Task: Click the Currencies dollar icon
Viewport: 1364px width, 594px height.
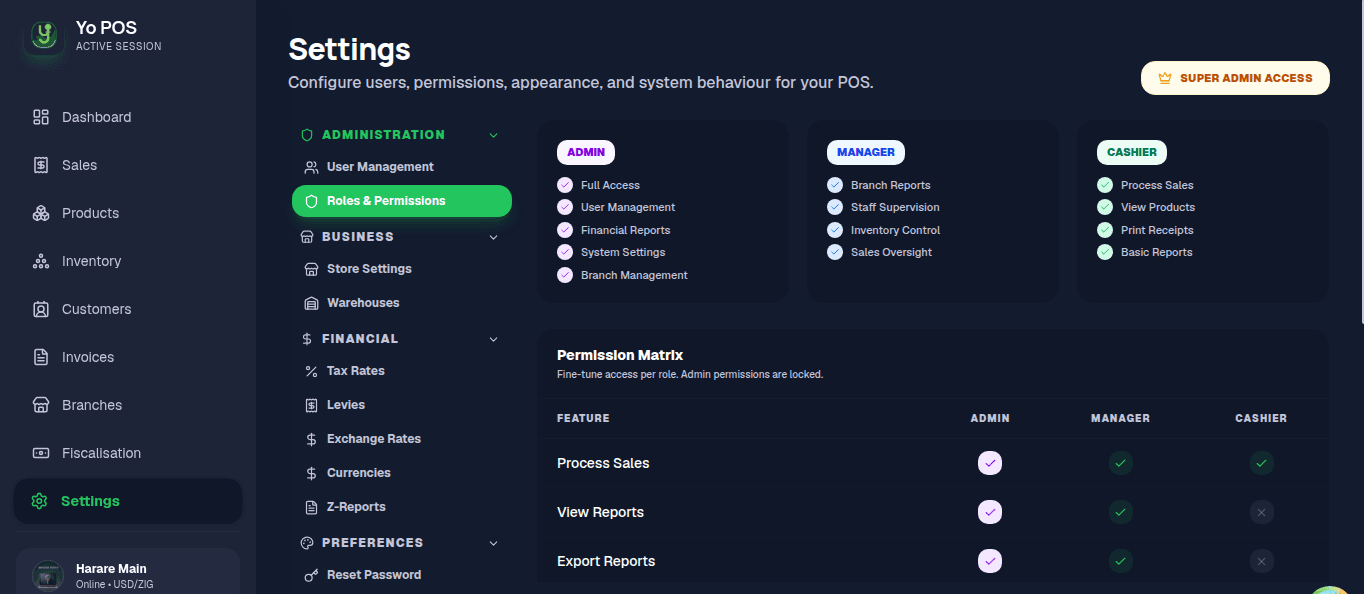Action: coord(311,473)
